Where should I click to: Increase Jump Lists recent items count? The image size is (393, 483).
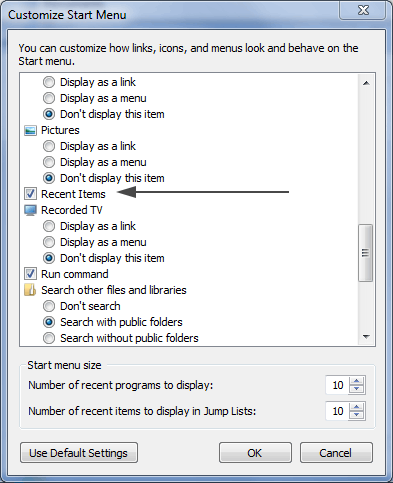(x=357, y=407)
